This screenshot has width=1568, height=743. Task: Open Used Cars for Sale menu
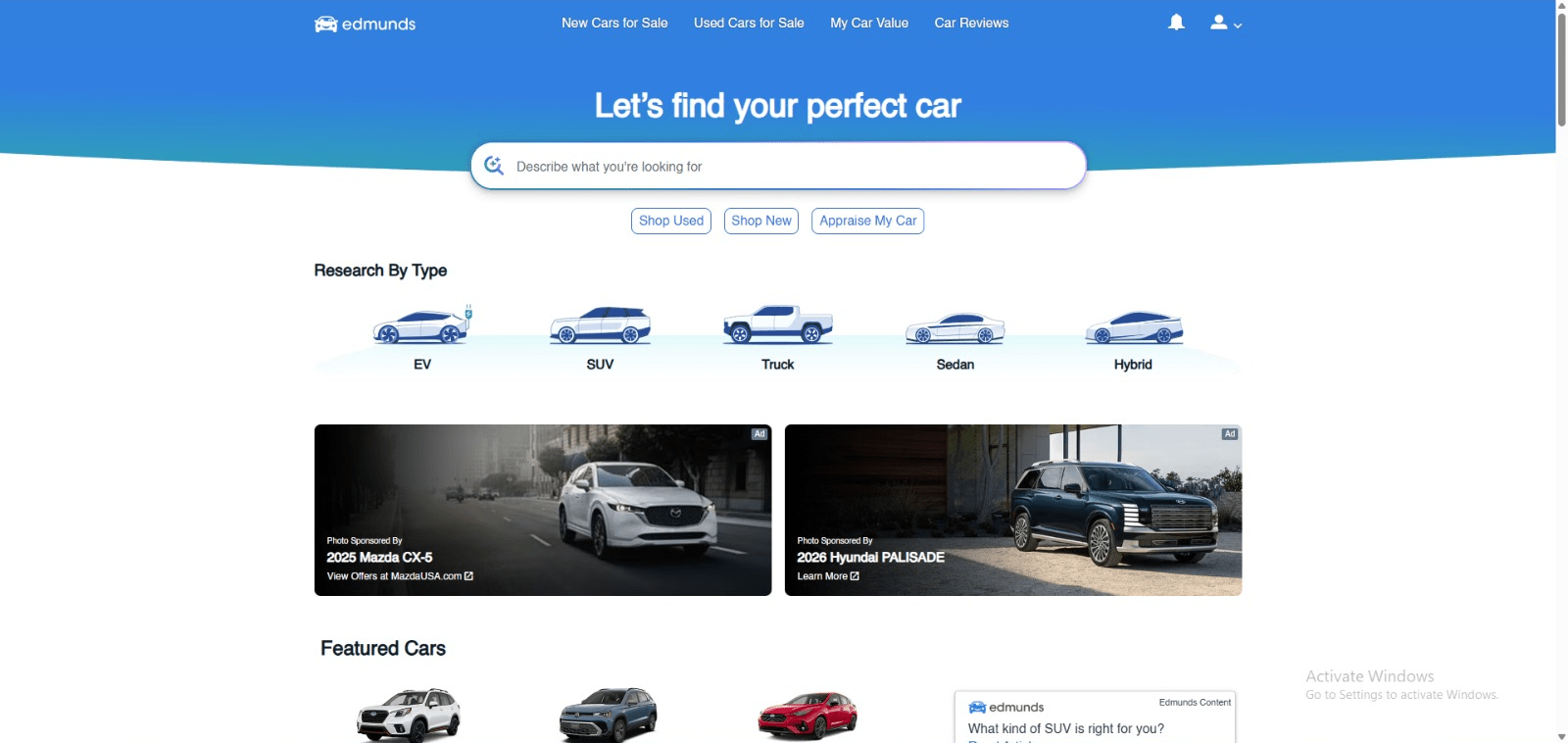coord(749,23)
